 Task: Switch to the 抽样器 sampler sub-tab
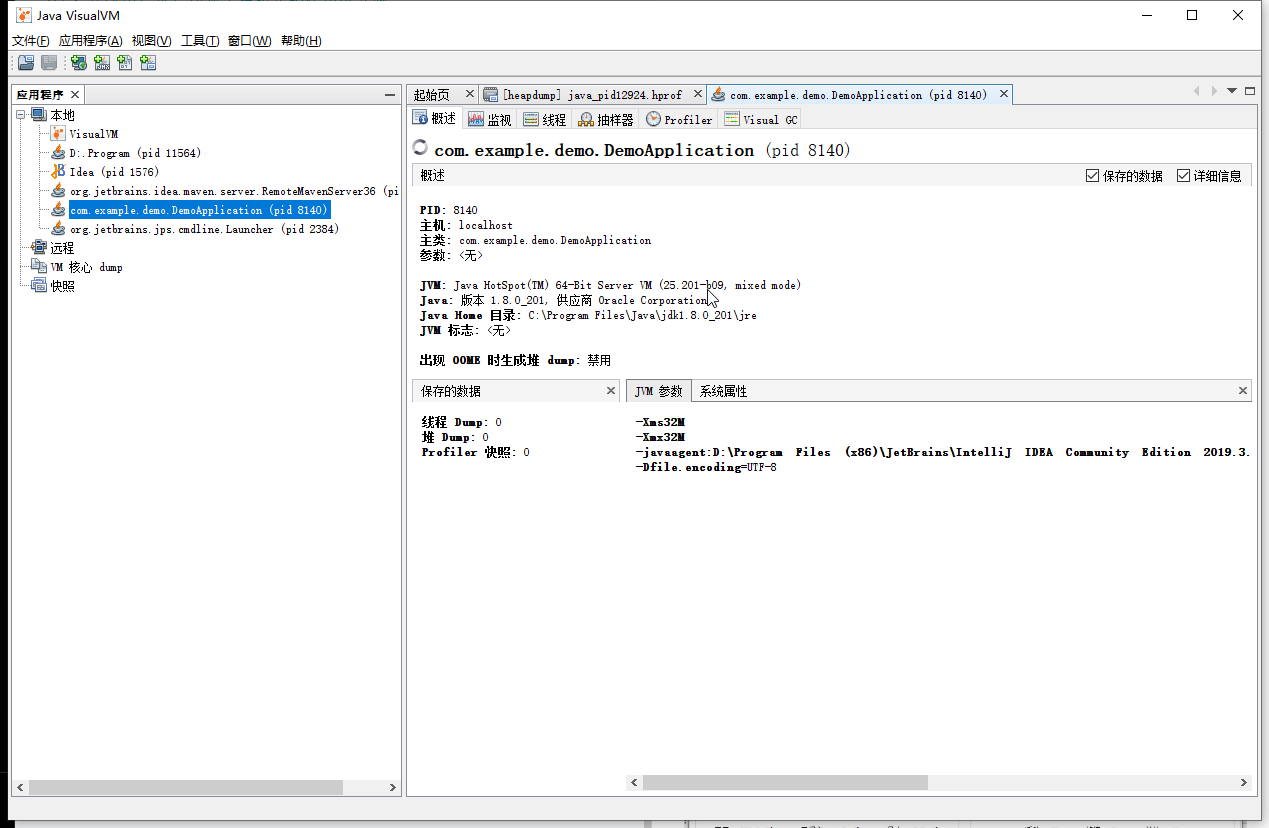[606, 119]
